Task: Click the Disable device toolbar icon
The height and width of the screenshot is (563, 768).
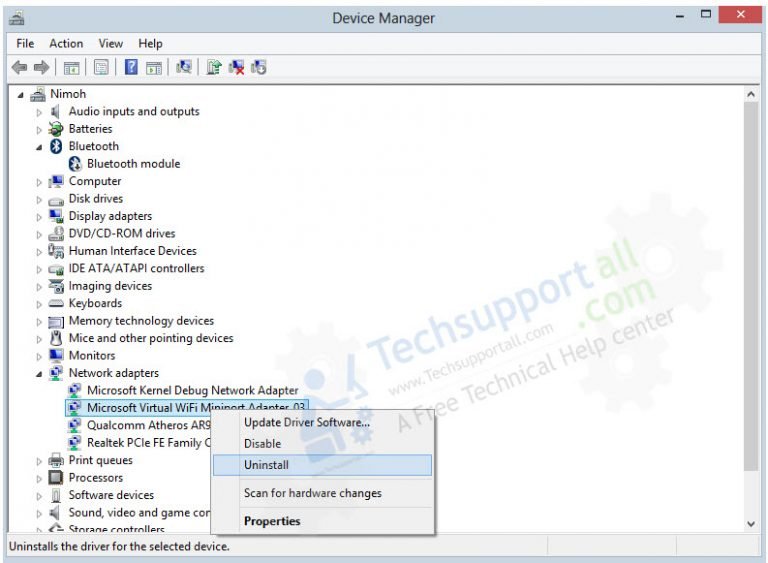Action: pyautogui.click(x=259, y=67)
